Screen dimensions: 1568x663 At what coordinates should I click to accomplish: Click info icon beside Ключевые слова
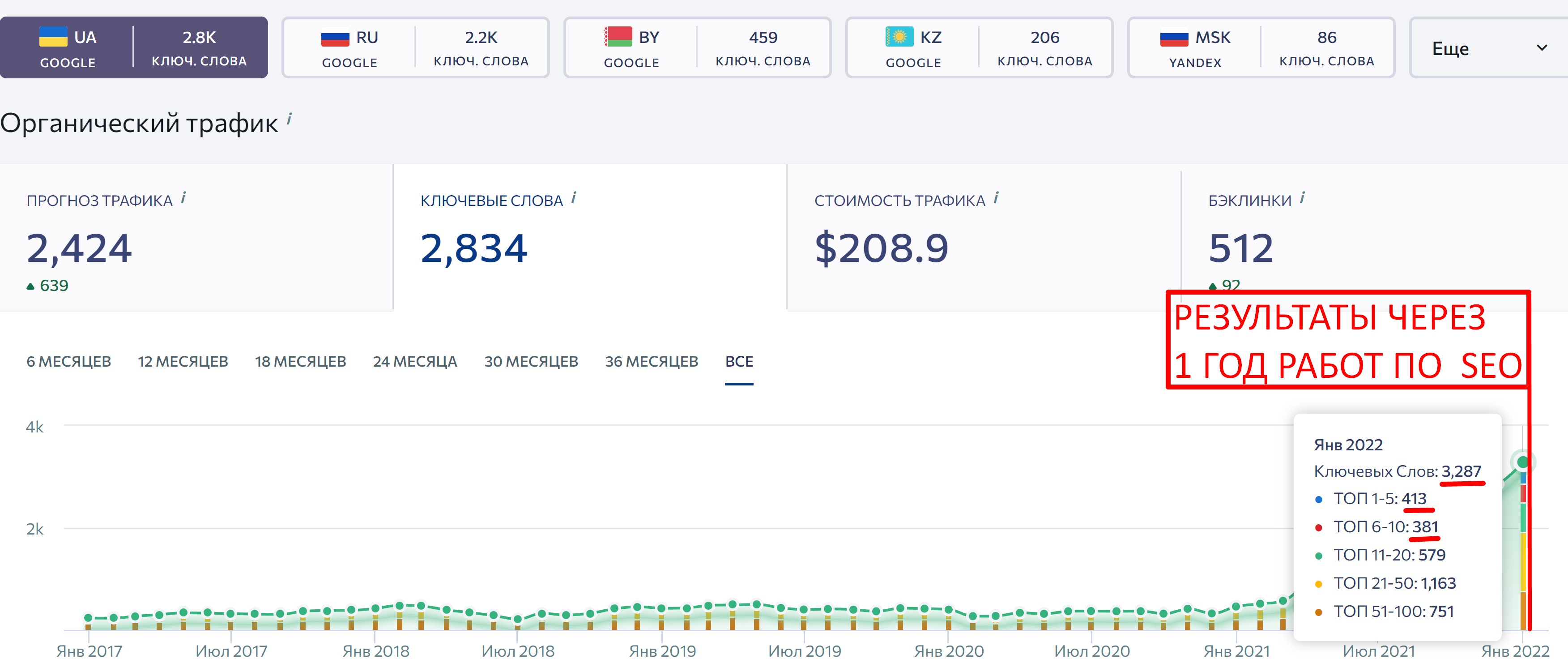pyautogui.click(x=573, y=198)
